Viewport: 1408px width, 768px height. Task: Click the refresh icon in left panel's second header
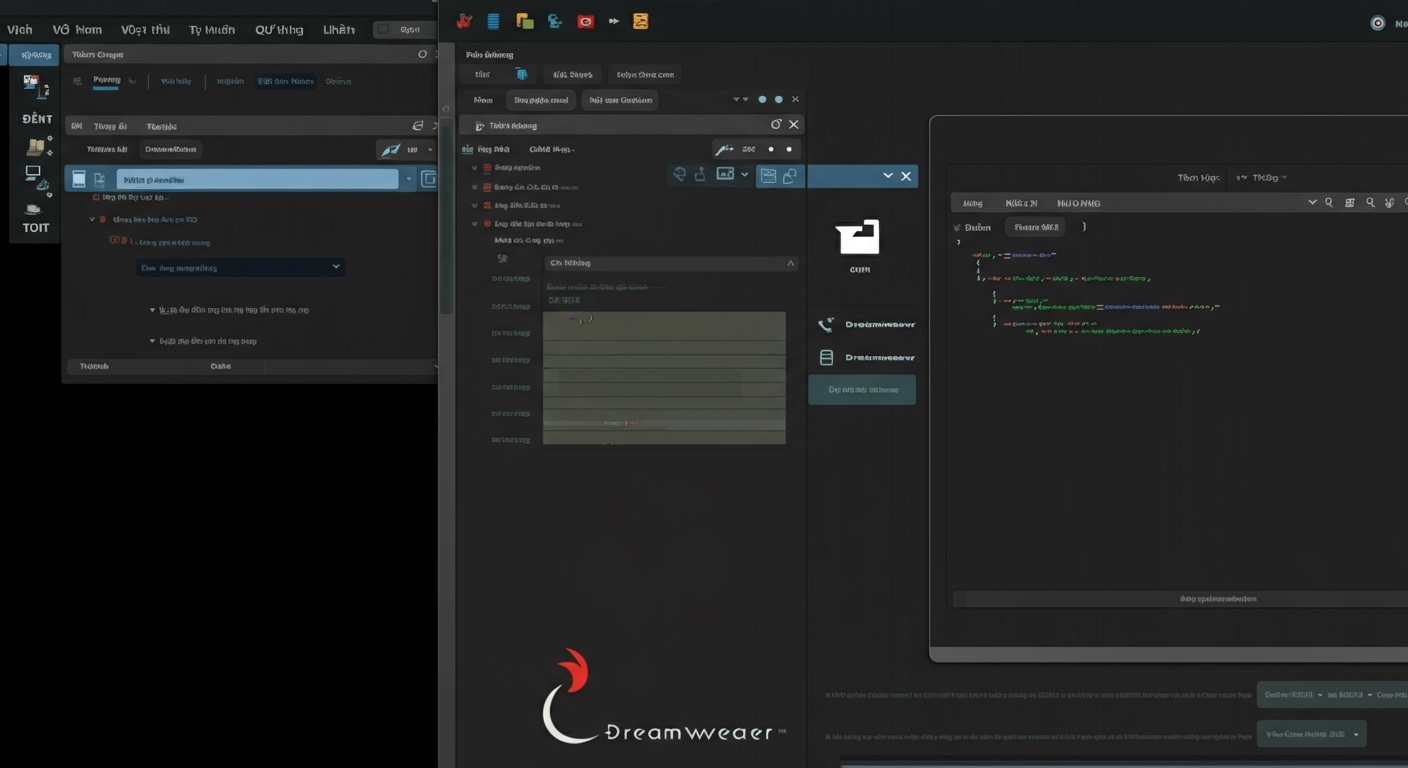point(418,126)
